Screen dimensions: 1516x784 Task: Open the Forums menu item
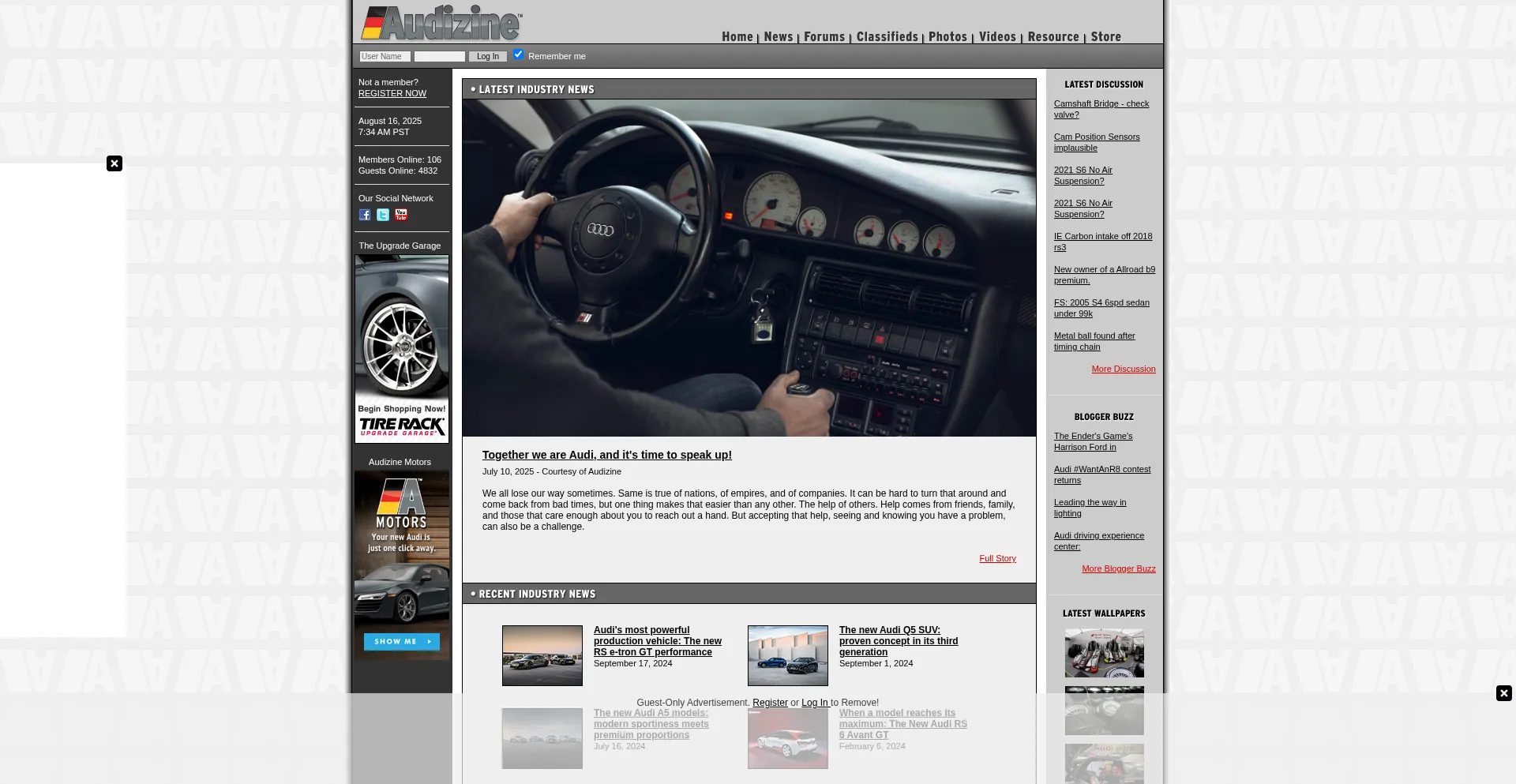tap(824, 36)
